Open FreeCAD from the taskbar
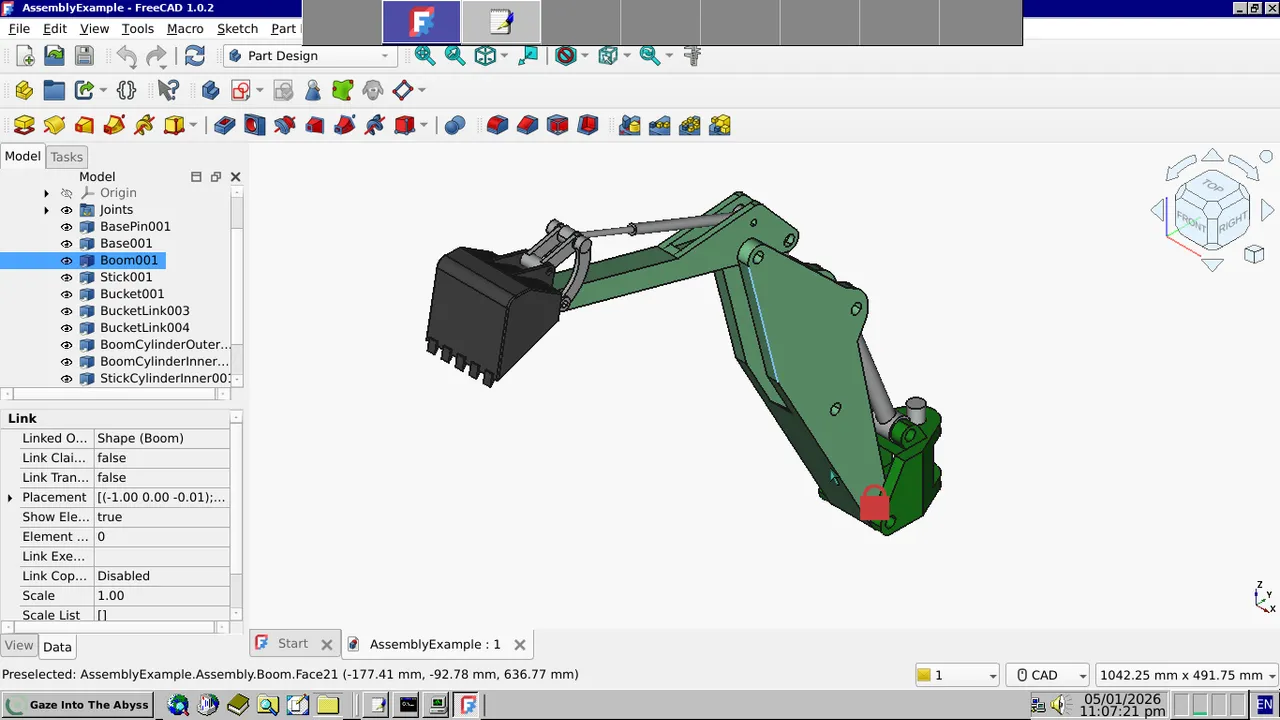Viewport: 1280px width, 720px height. click(468, 705)
